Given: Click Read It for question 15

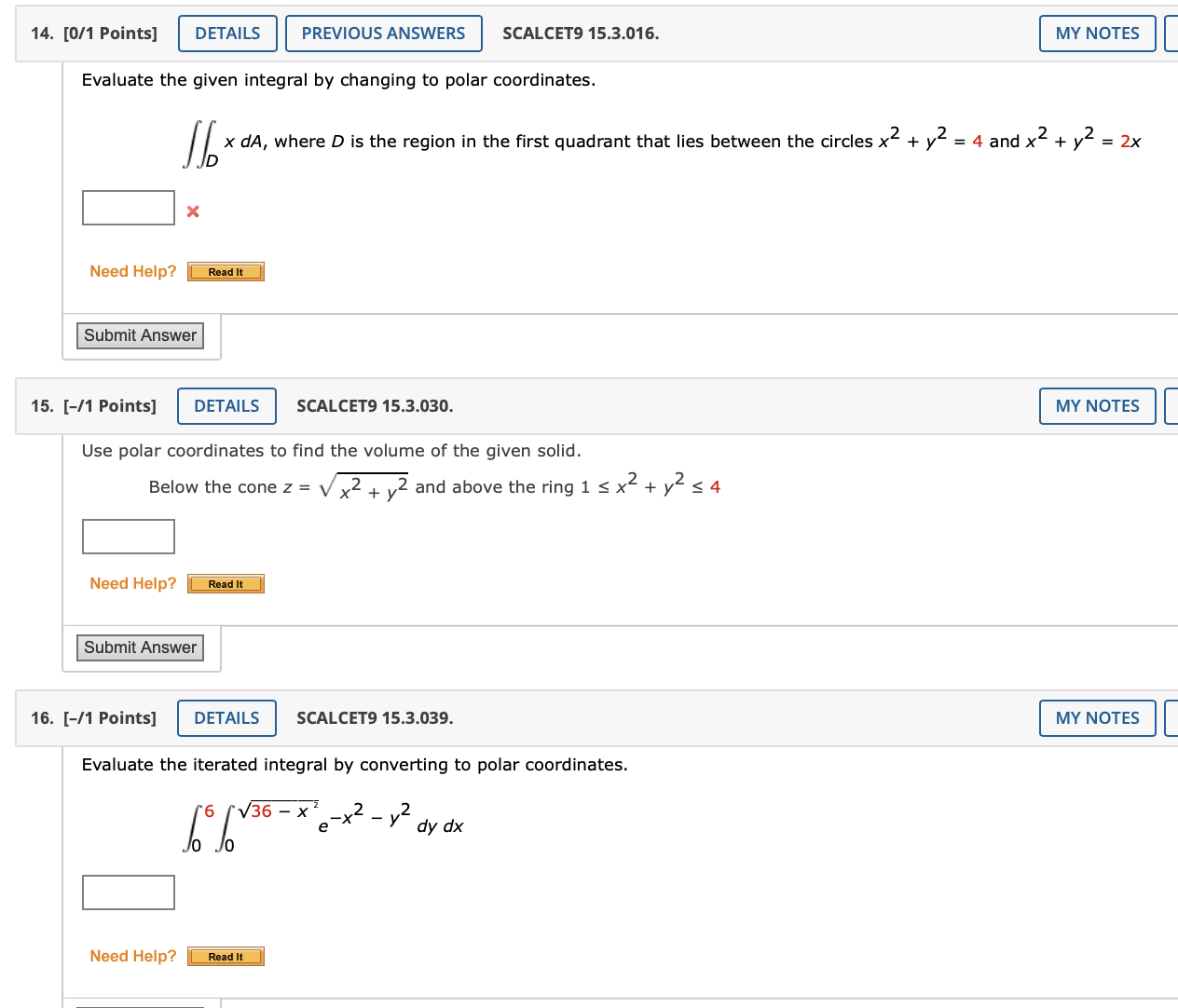Looking at the screenshot, I should [226, 584].
